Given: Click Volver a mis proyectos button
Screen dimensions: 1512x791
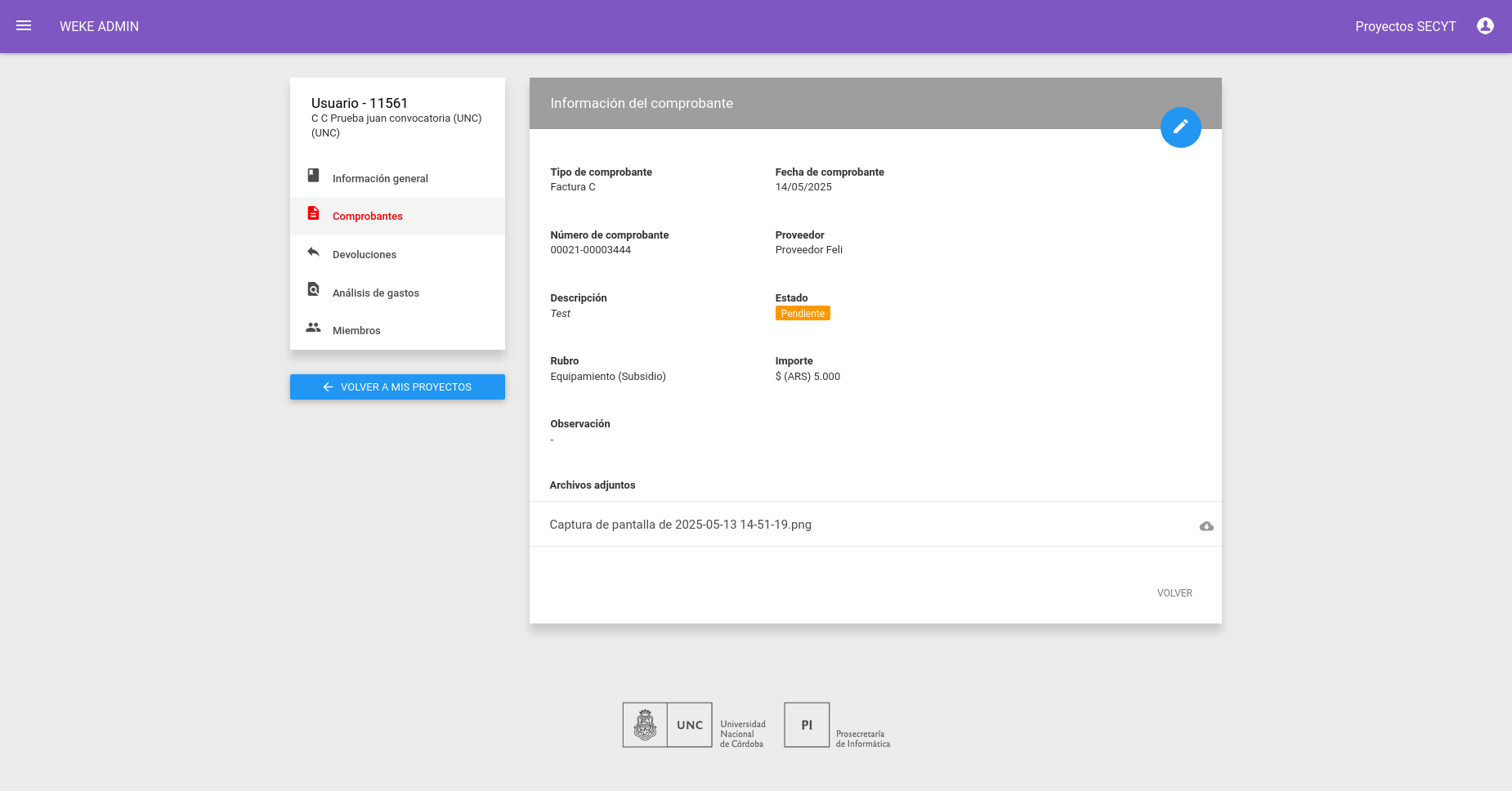Looking at the screenshot, I should tap(397, 387).
